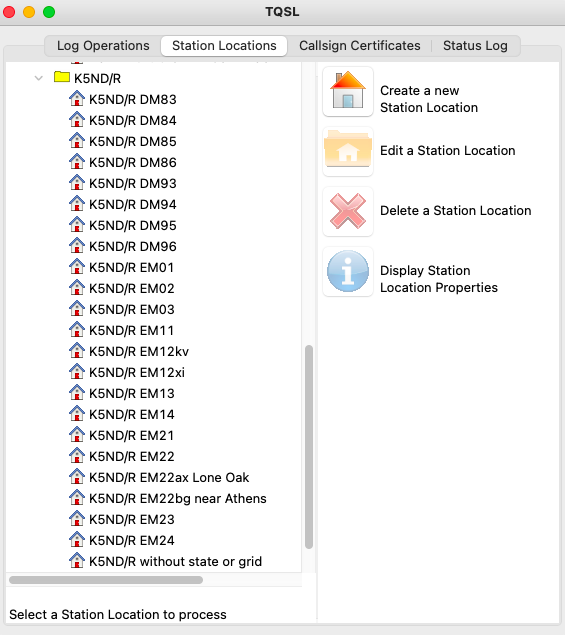The height and width of the screenshot is (635, 565).
Task: Click the house icon beside K5ND/R EM12kv
Action: [x=77, y=352]
